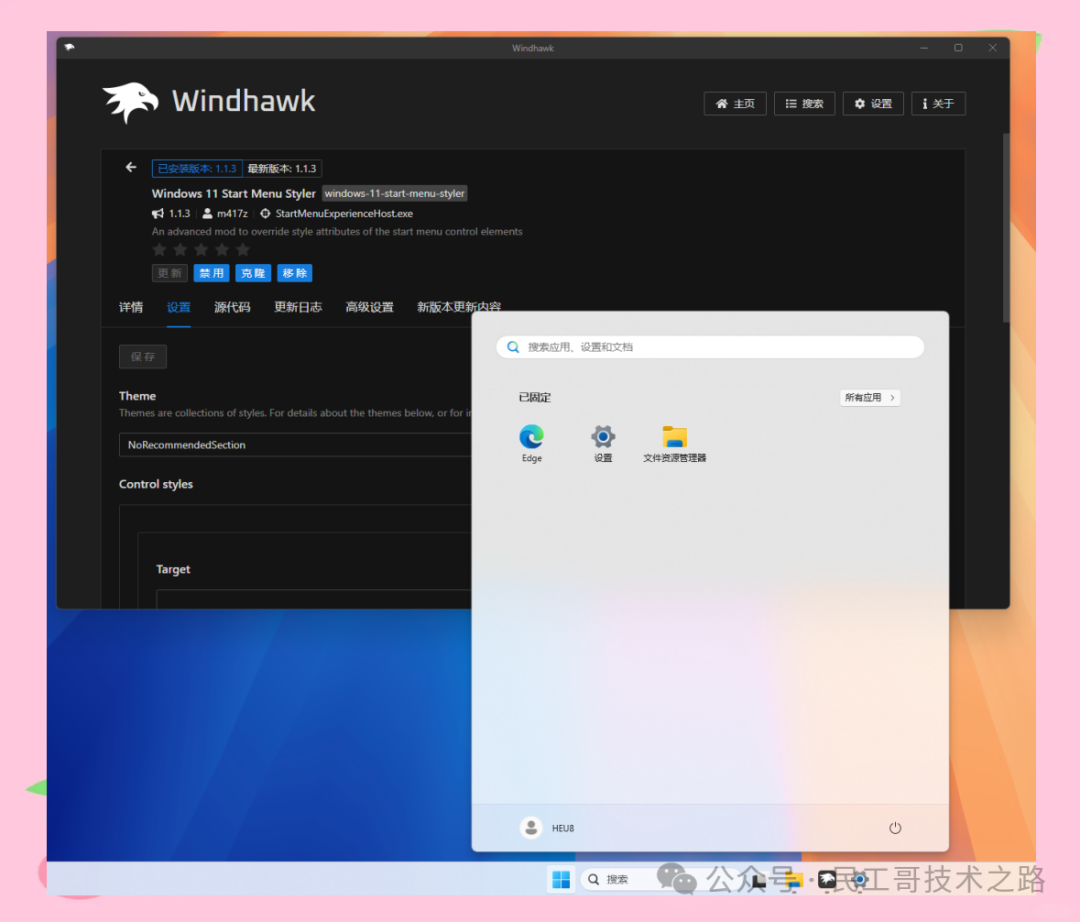Click the Windhawk title bar icon
The width and height of the screenshot is (1080, 922).
point(69,48)
